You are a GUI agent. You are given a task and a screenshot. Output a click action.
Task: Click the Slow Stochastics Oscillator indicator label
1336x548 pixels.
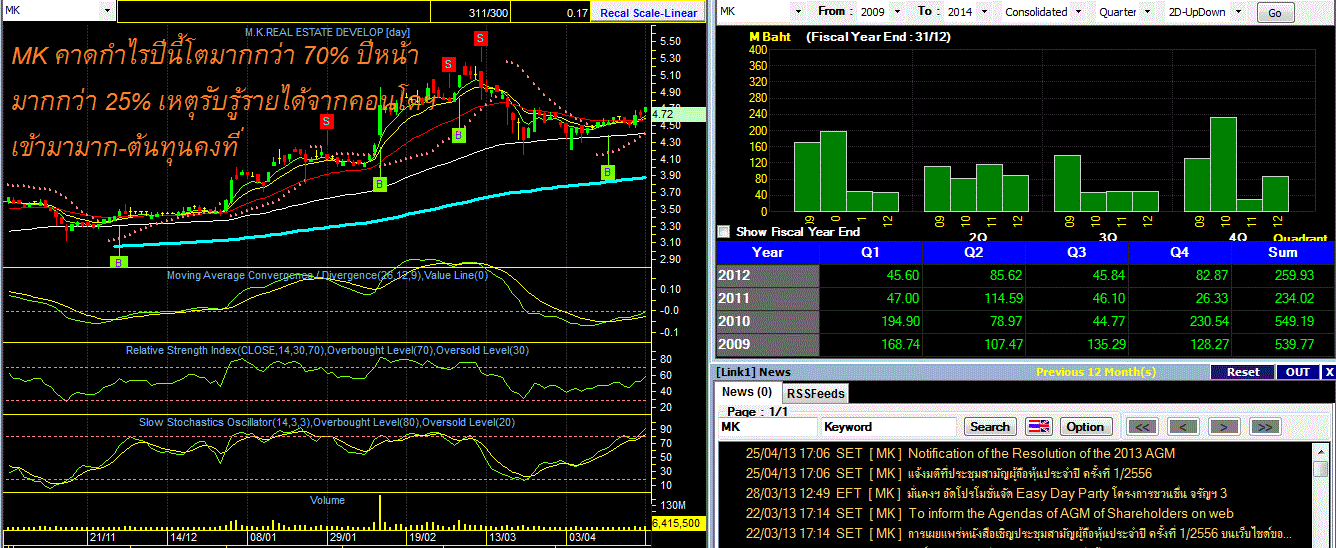[x=327, y=422]
